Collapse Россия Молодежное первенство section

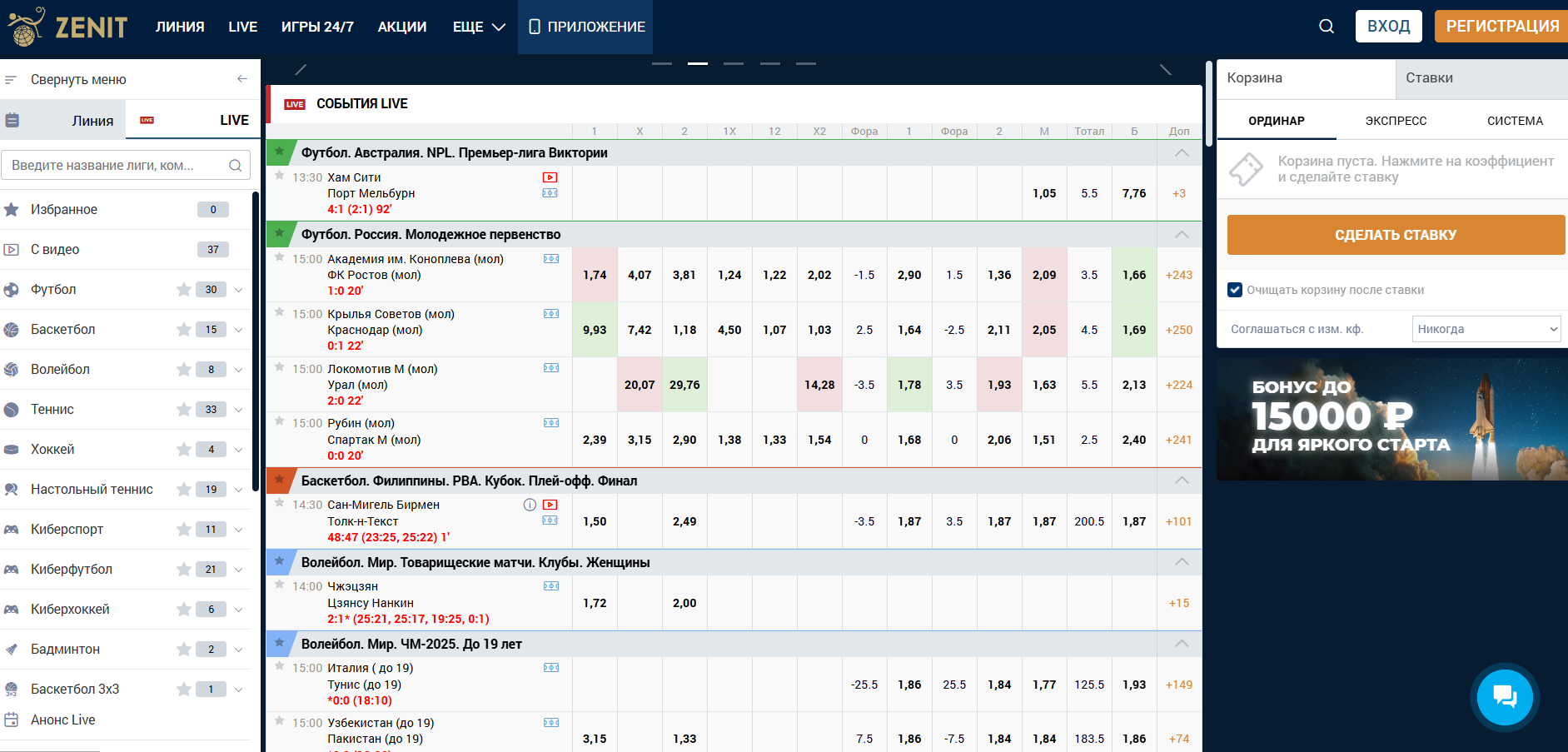[x=1182, y=234]
